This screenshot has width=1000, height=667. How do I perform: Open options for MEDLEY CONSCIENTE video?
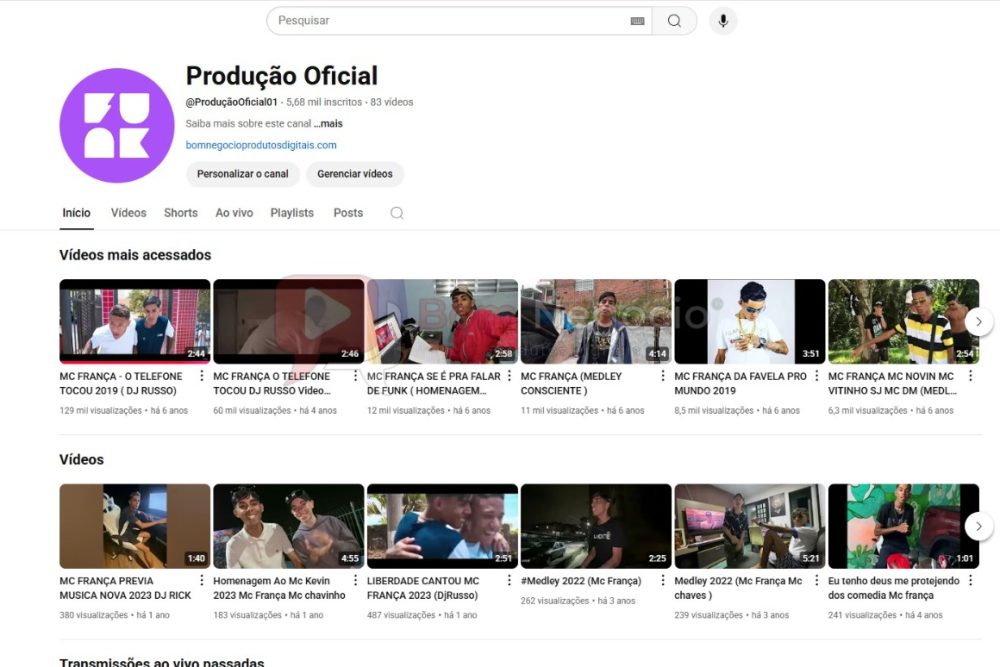coord(663,376)
